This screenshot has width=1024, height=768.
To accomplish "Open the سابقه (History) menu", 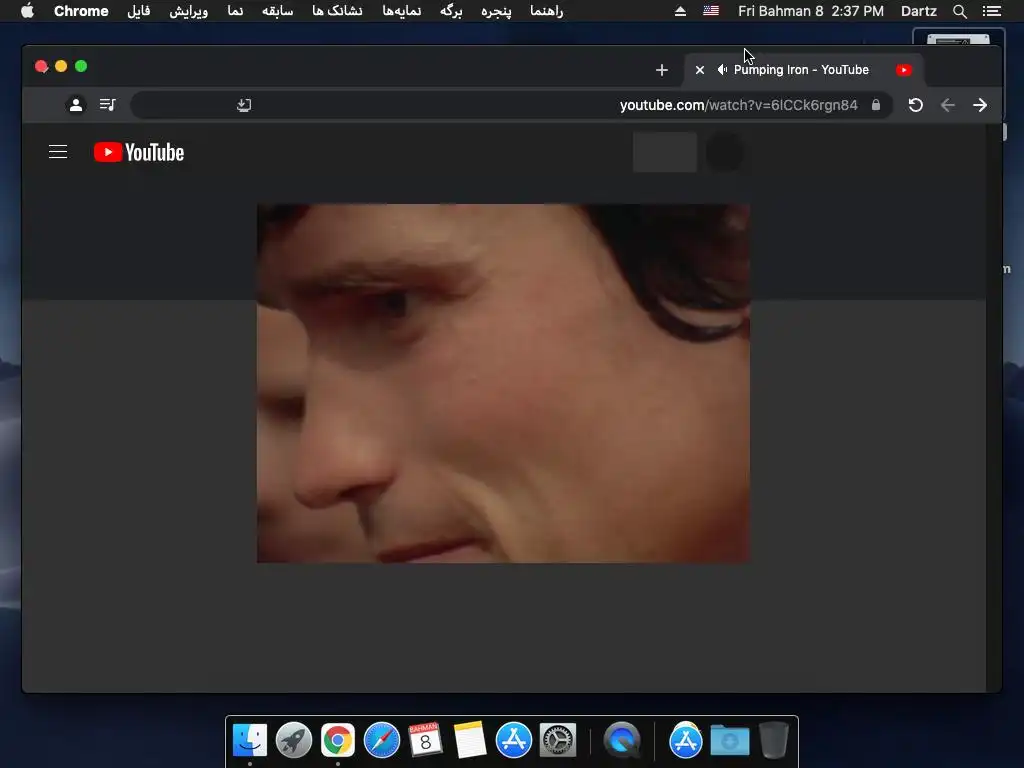I will coord(278,11).
